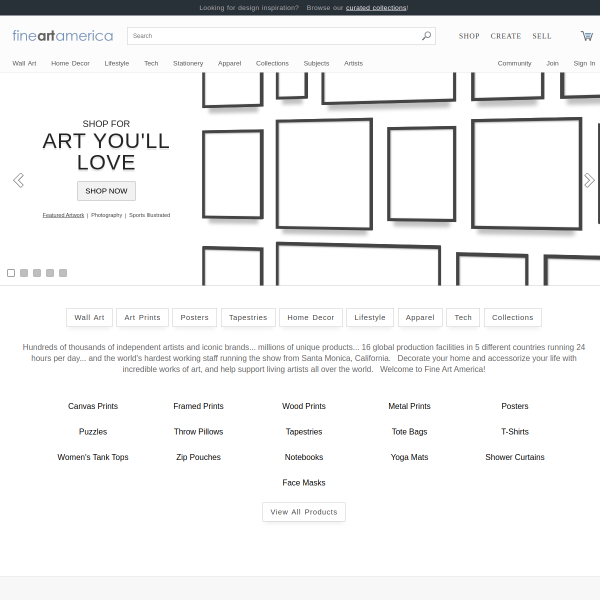Click the SHOP NOW button

106,191
